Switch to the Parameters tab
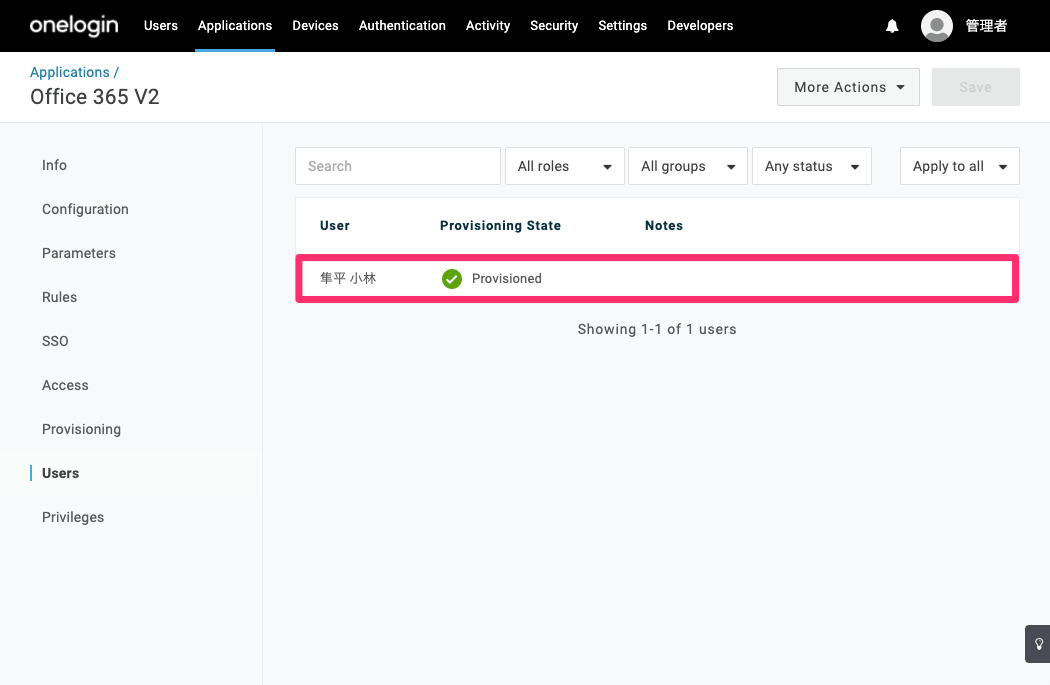Image resolution: width=1050 pixels, height=685 pixels. pyautogui.click(x=79, y=253)
